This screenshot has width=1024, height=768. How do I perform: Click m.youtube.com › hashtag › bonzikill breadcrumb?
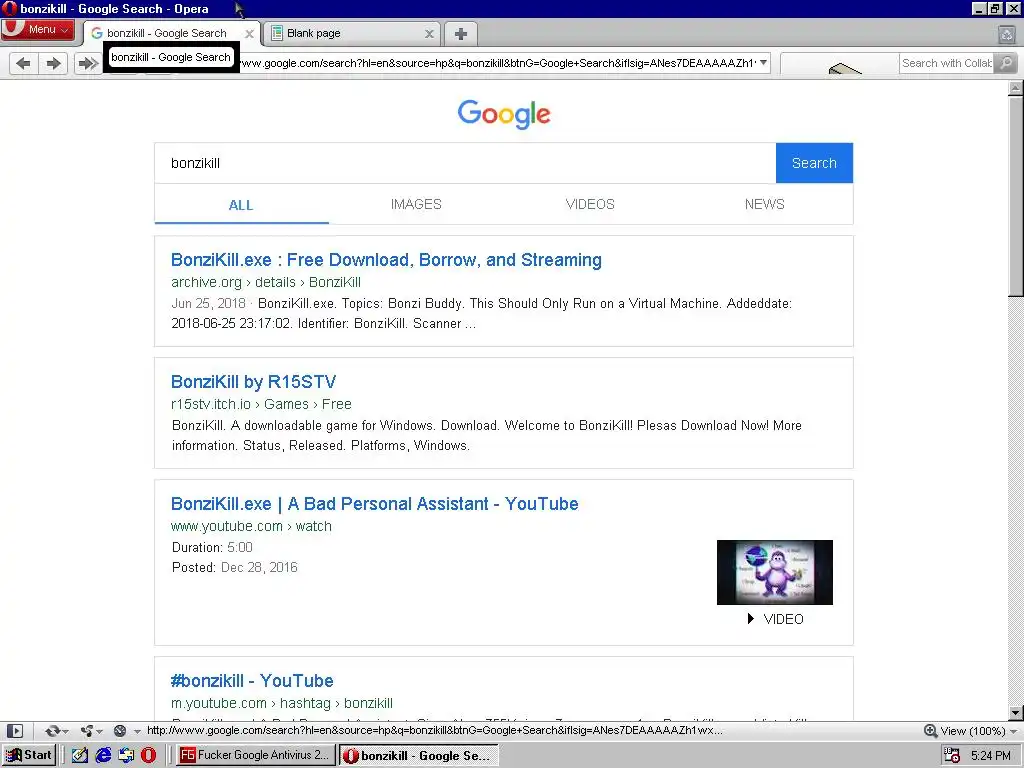pos(281,703)
